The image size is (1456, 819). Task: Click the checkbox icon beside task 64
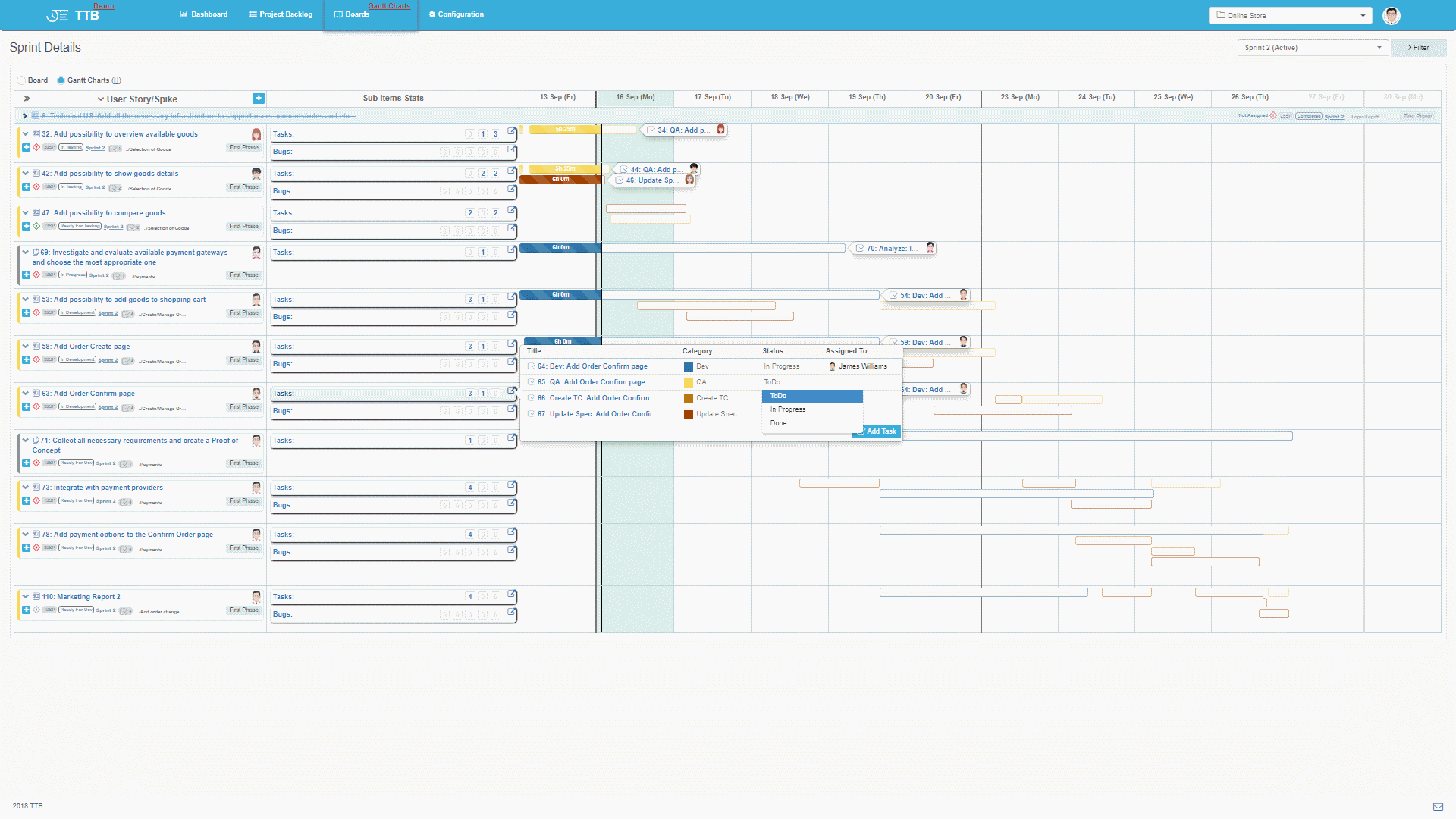[x=530, y=366]
